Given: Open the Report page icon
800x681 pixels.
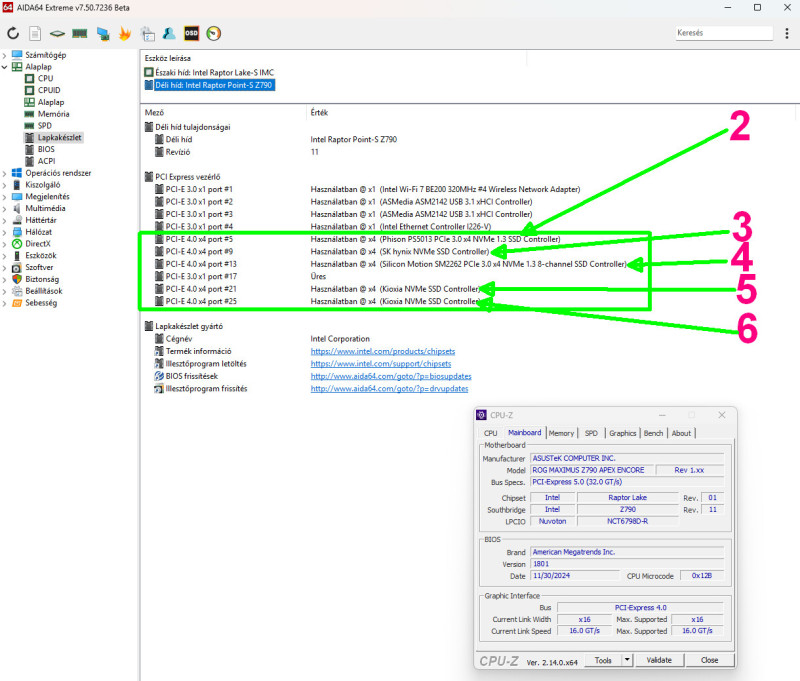Looking at the screenshot, I should pos(35,34).
